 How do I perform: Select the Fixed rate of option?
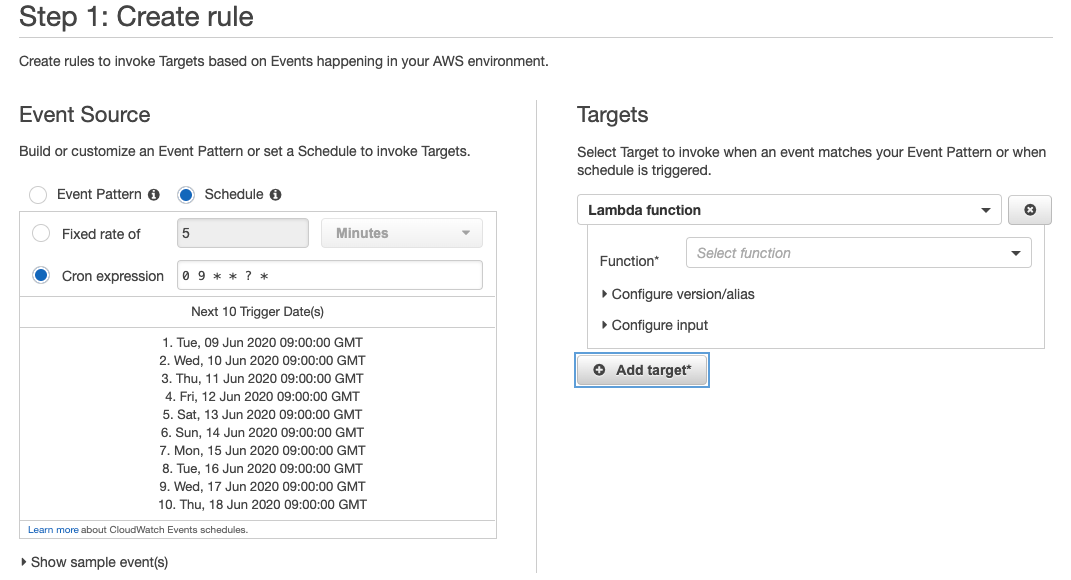pyautogui.click(x=40, y=233)
